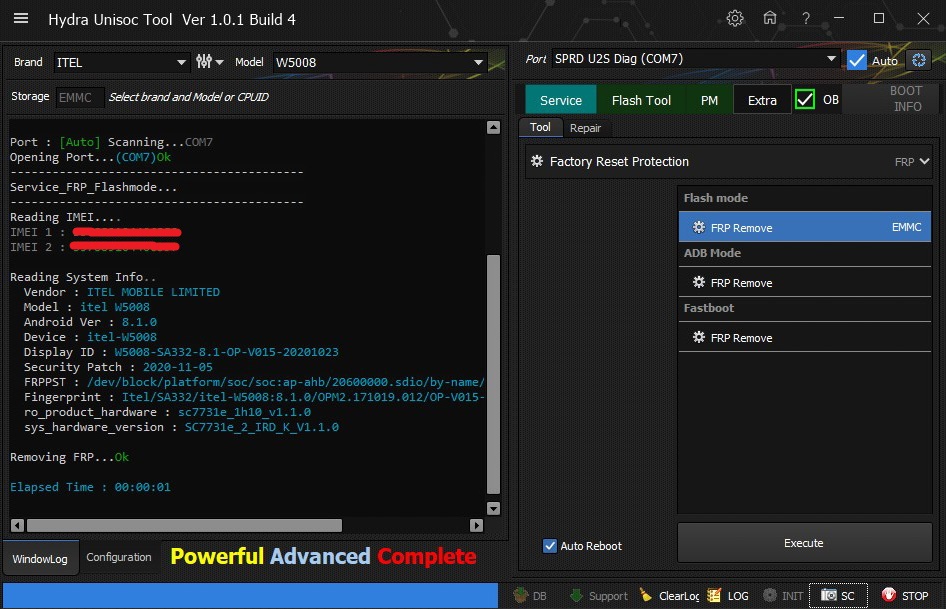Open the Model W5008 dropdown
Viewport: 946px width, 609px height.
click(379, 62)
